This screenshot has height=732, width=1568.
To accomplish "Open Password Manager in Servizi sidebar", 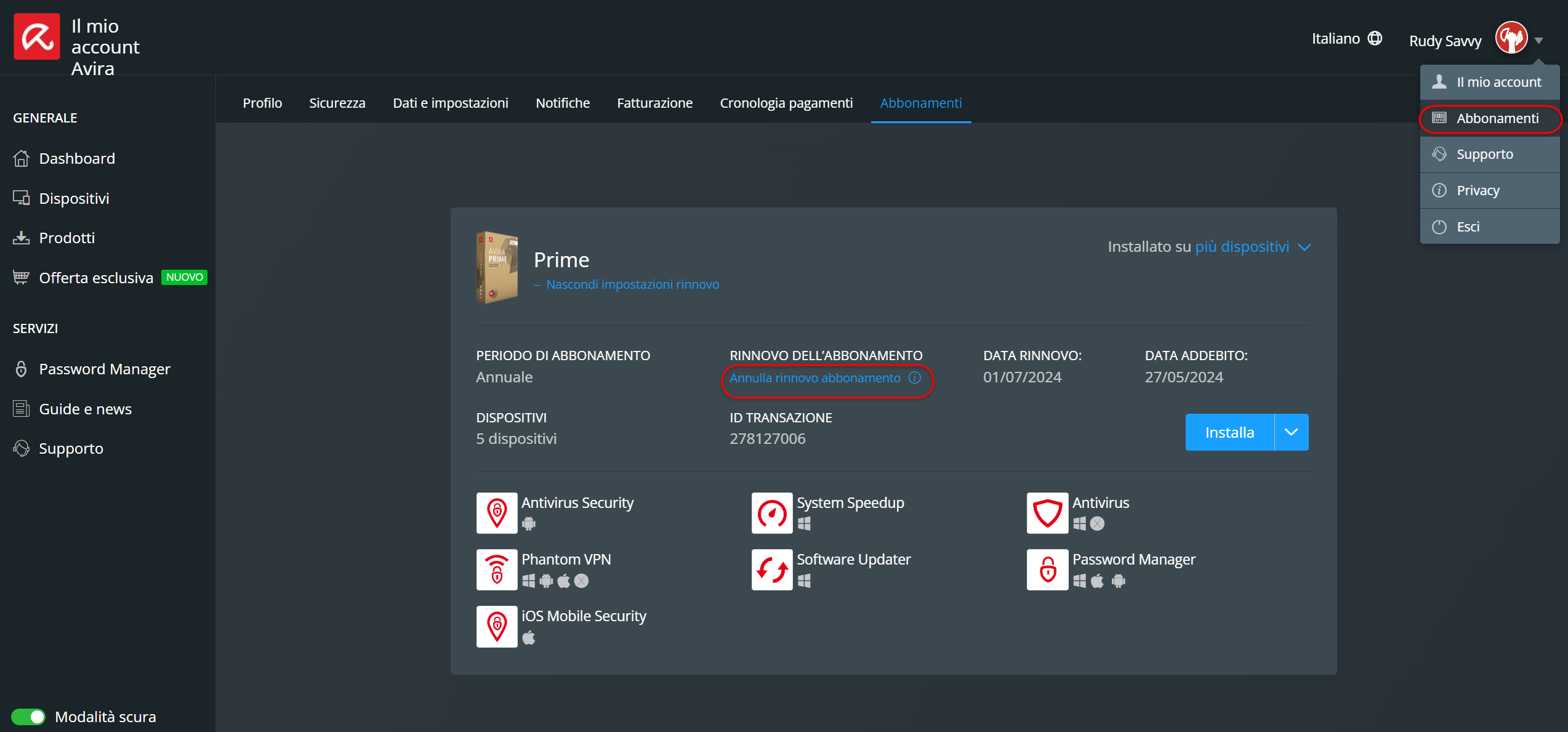I will pos(104,369).
